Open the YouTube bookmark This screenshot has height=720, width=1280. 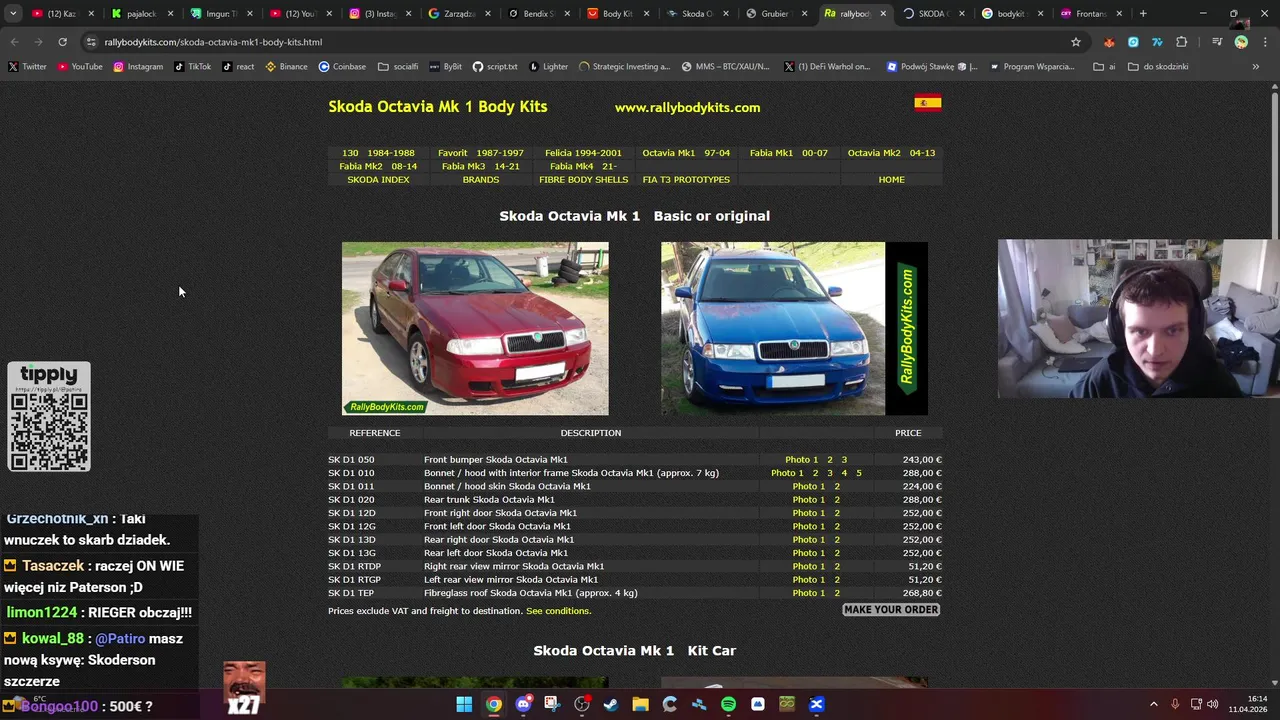(x=80, y=67)
